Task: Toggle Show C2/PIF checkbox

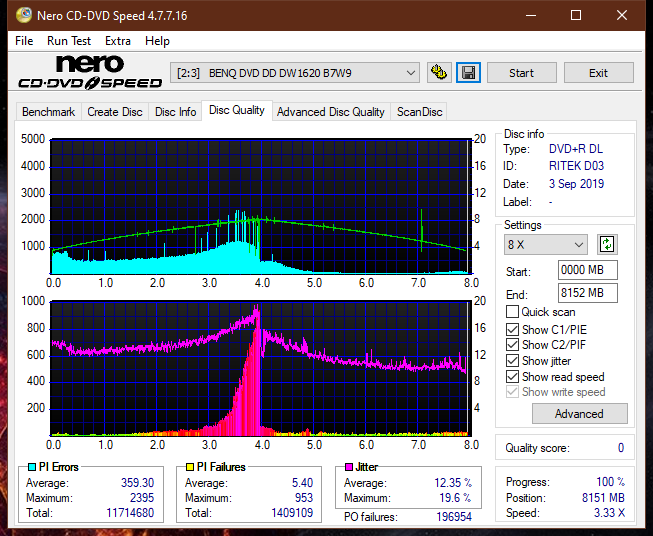Action: point(512,345)
